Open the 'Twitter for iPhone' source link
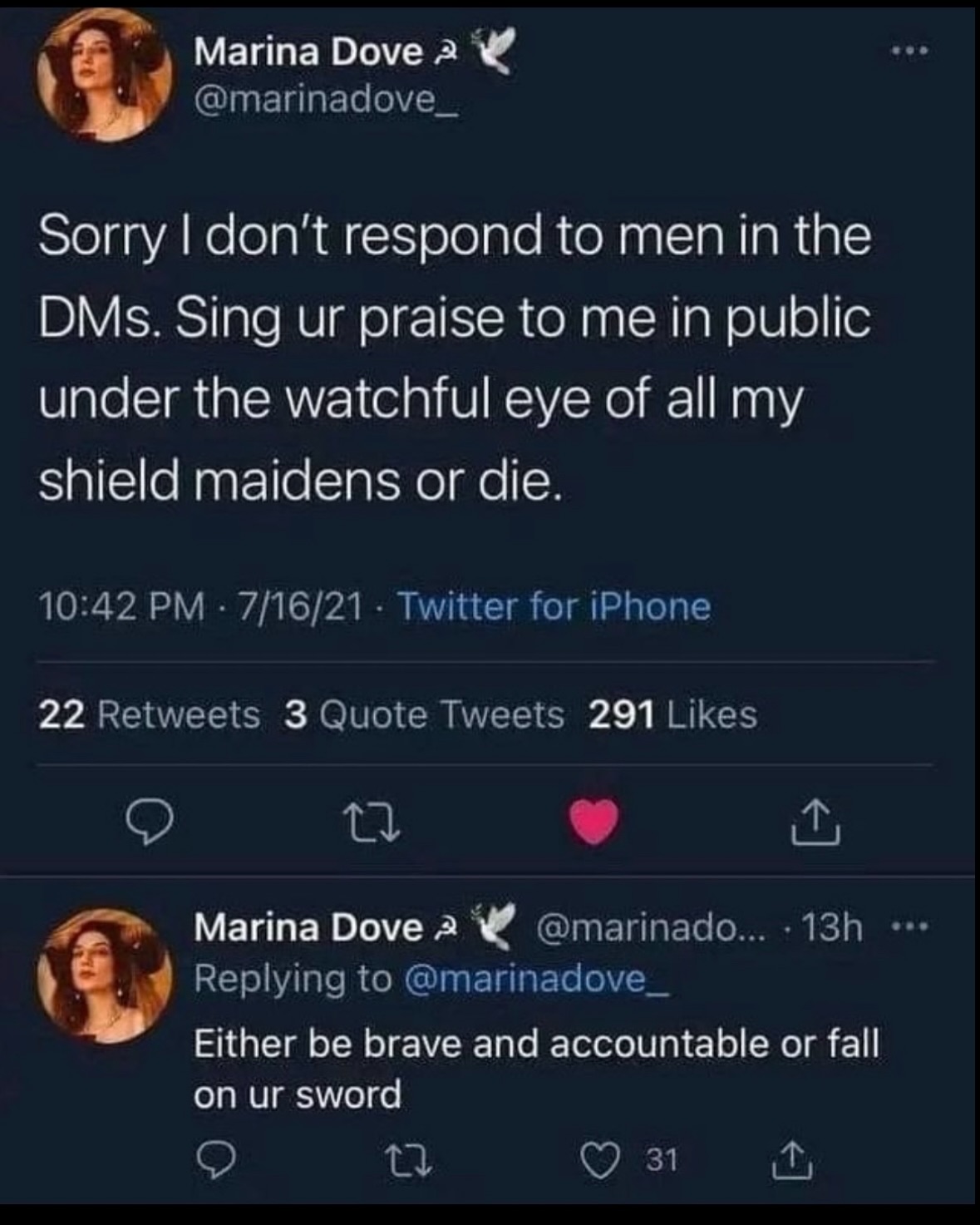Screen dimensions: 980x1225 tap(554, 606)
